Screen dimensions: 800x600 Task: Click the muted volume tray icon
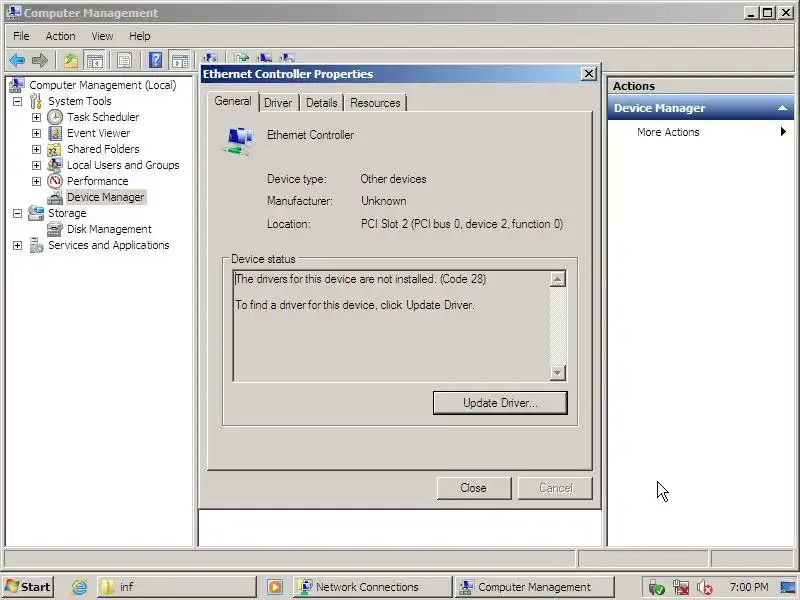[x=704, y=588]
